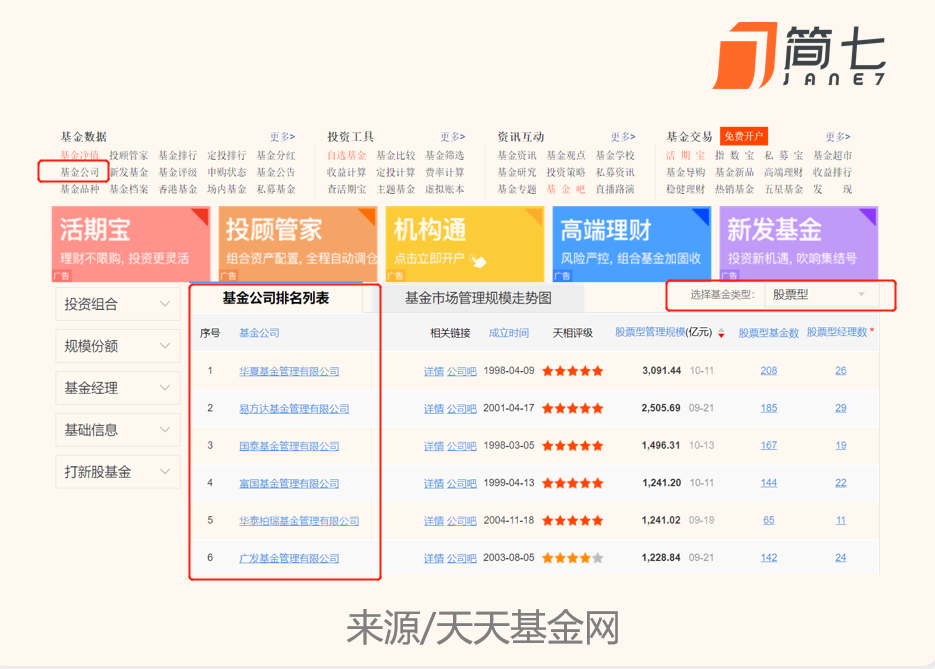The height and width of the screenshot is (669, 935).
Task: Open the 机构通 yellow banner
Action: (465, 244)
